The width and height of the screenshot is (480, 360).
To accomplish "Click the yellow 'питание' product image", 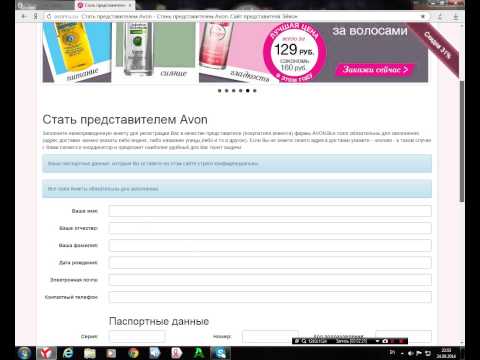I will coord(77,52).
